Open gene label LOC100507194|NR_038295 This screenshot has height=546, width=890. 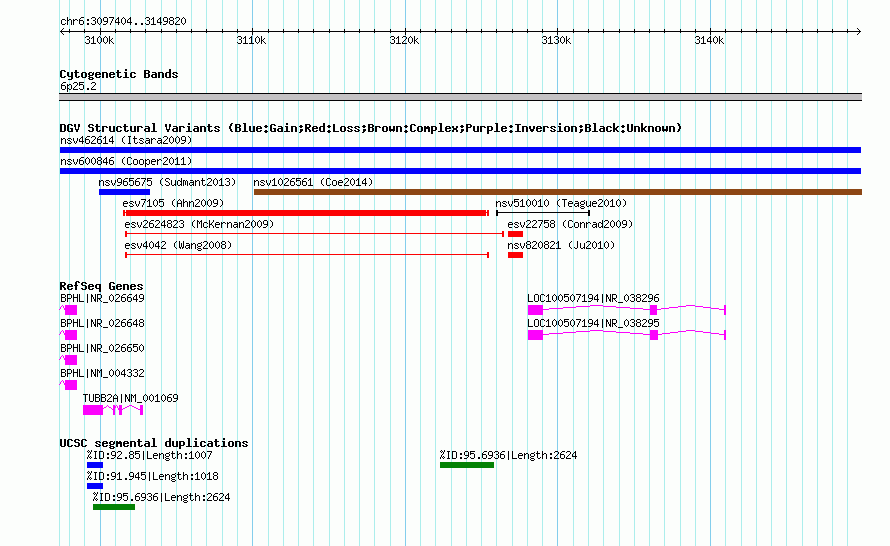(593, 323)
